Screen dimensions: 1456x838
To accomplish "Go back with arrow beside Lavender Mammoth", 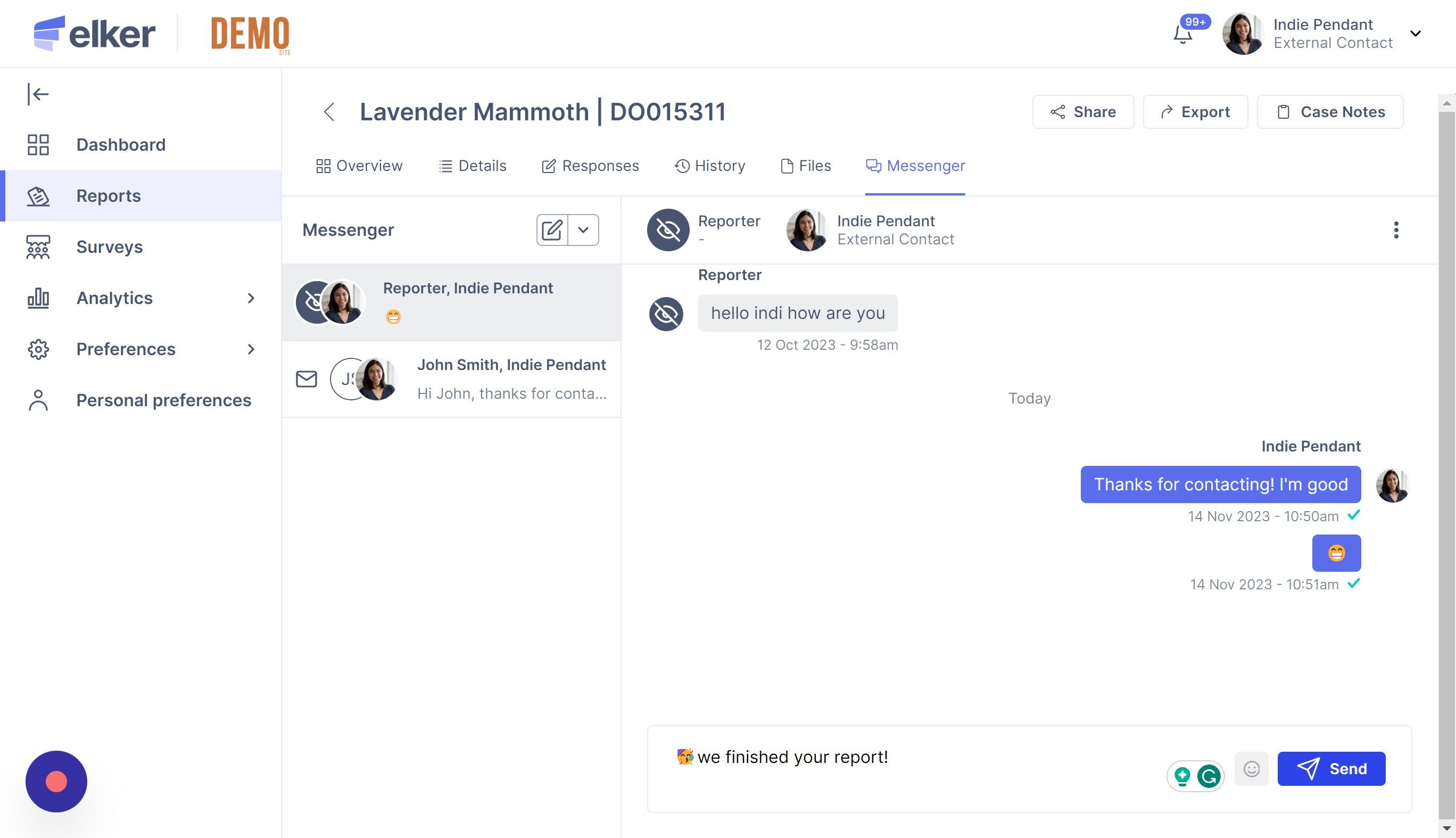I will tap(329, 112).
